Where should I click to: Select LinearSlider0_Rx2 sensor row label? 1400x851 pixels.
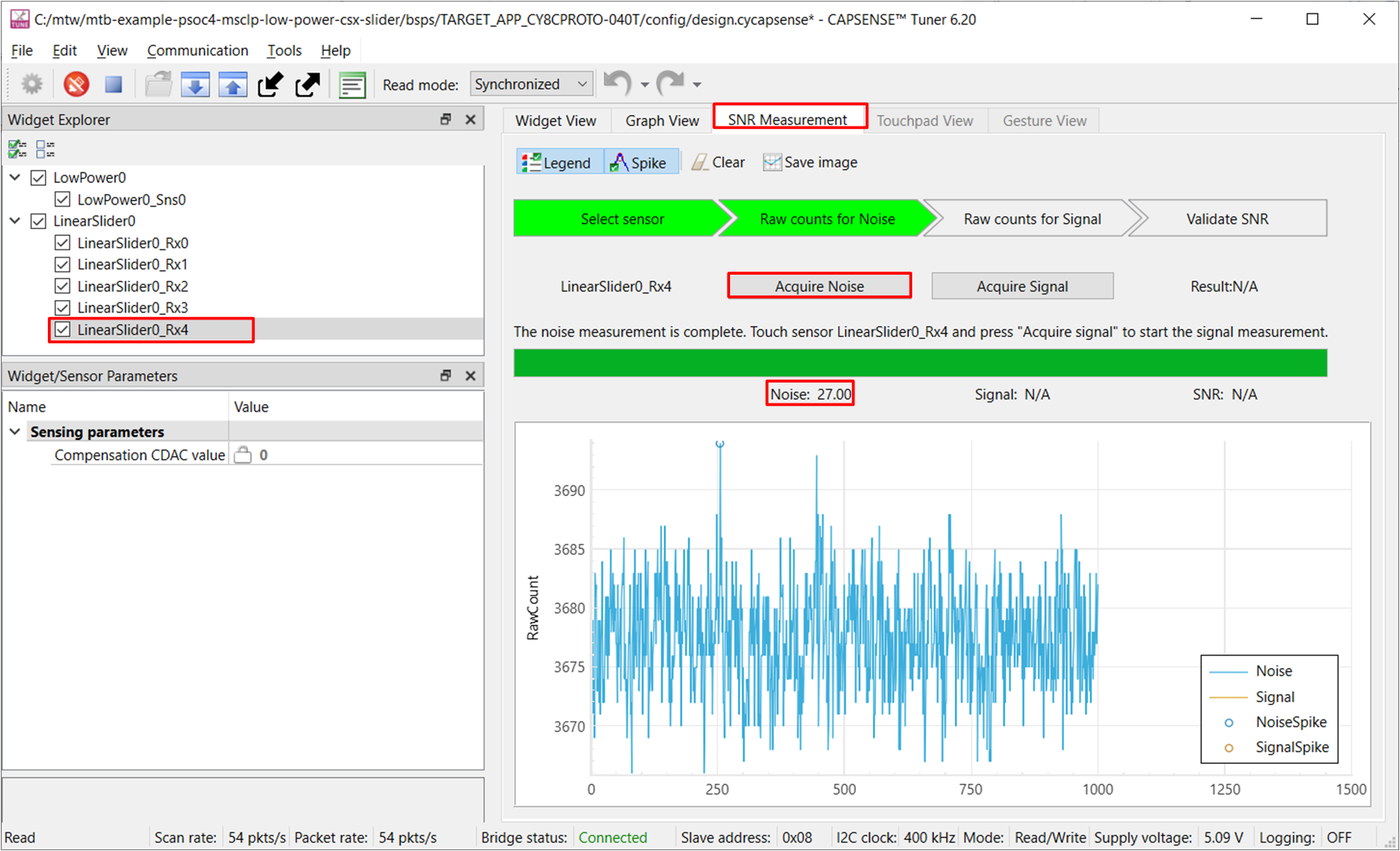[133, 286]
